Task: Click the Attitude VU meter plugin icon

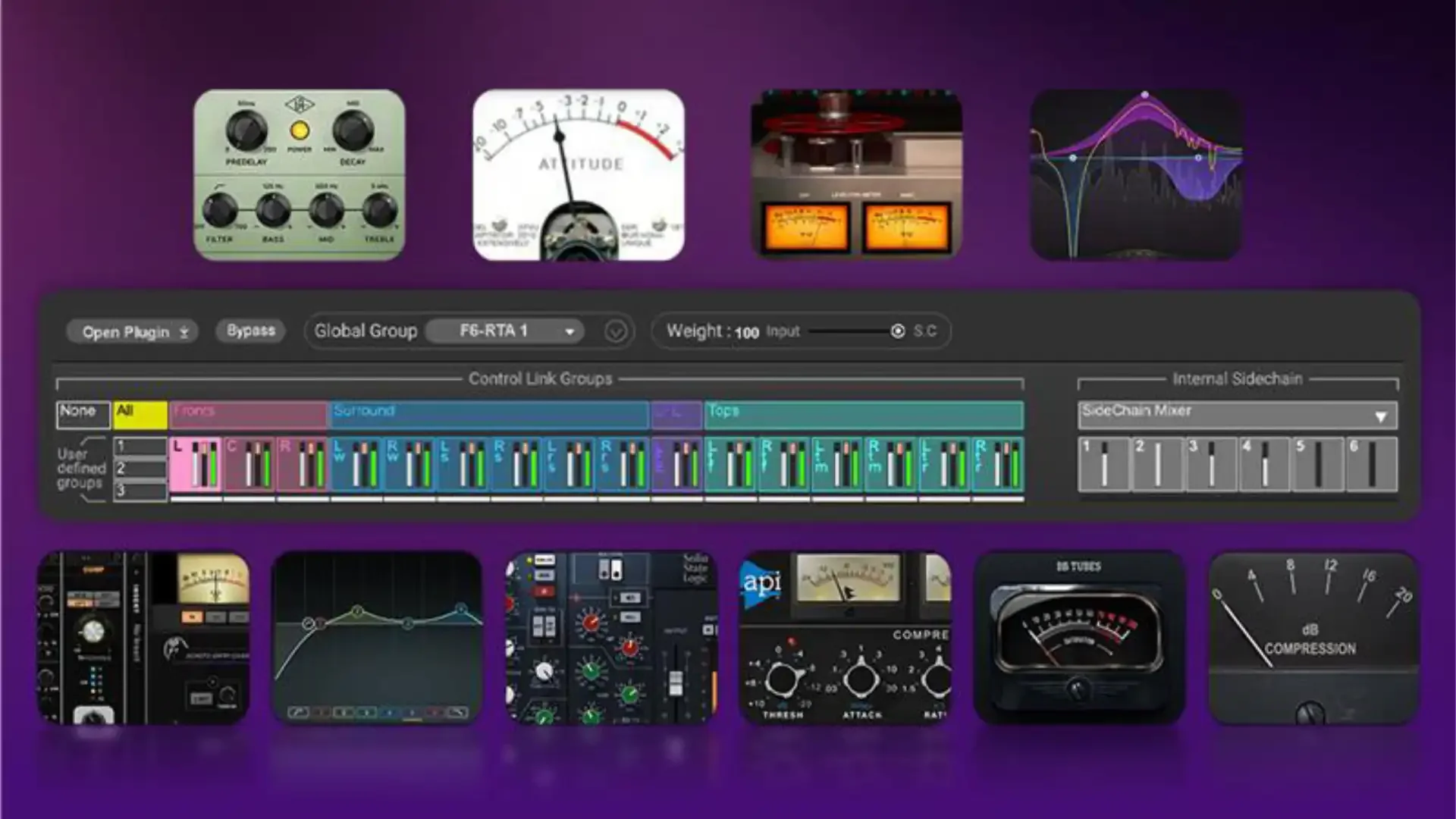Action: coord(579,175)
